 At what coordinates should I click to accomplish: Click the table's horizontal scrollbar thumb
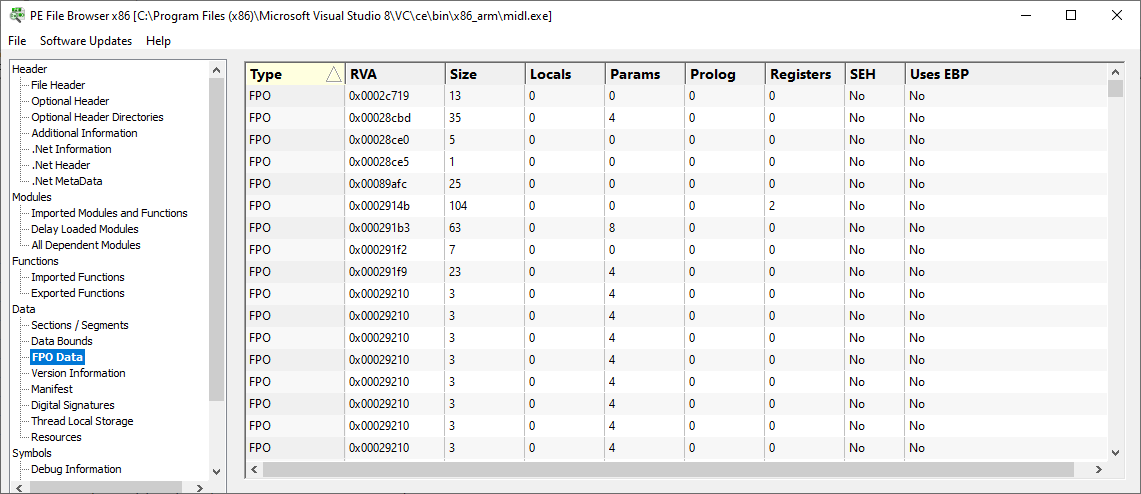pos(669,470)
